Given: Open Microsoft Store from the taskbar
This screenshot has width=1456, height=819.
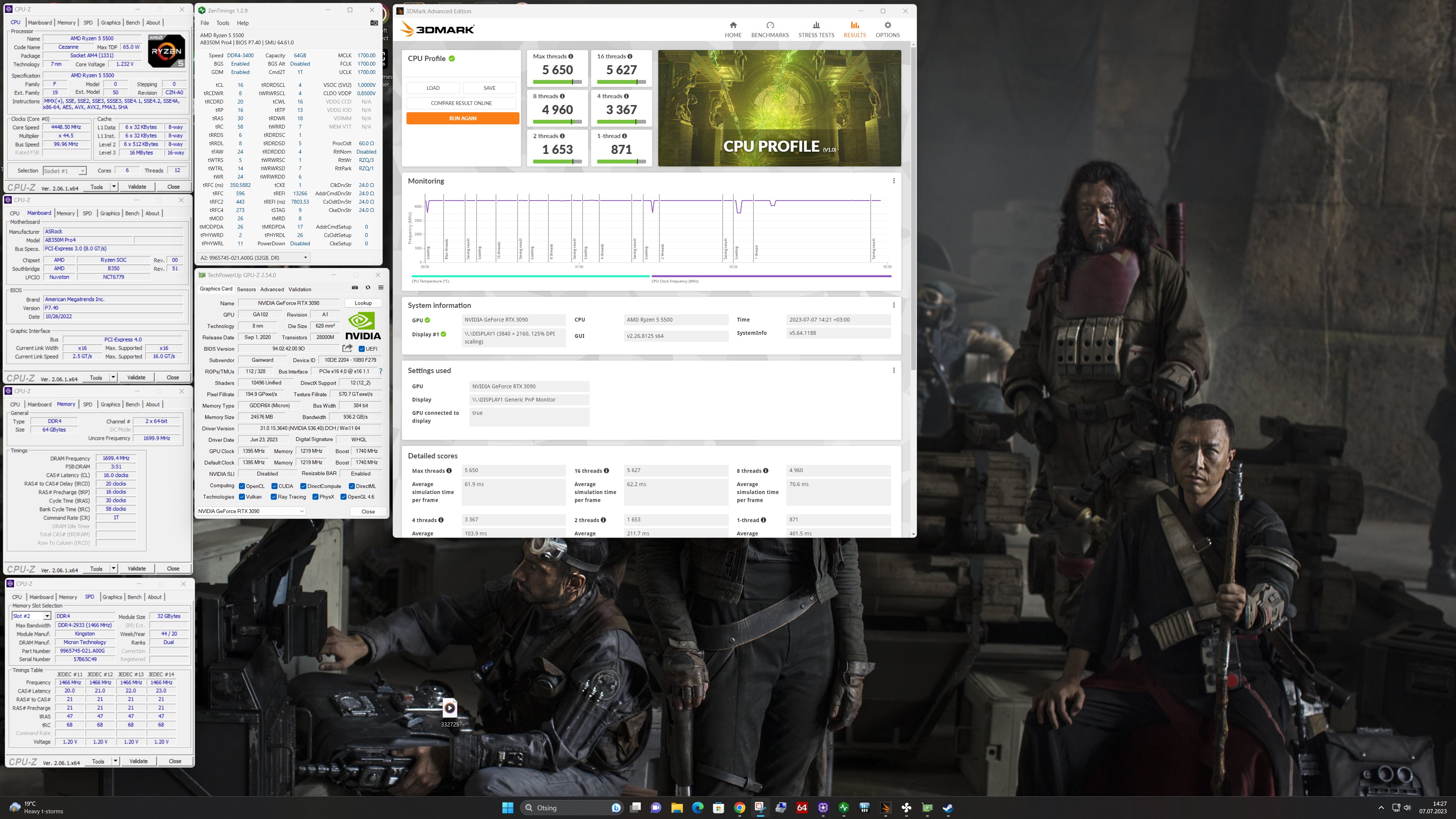Looking at the screenshot, I should (719, 808).
